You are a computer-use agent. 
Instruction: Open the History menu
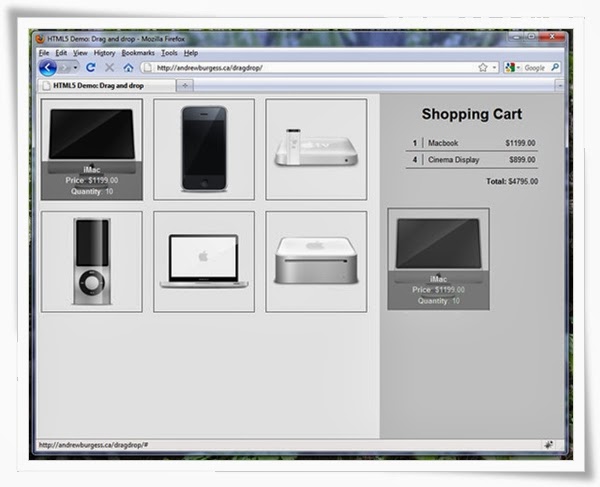click(104, 53)
